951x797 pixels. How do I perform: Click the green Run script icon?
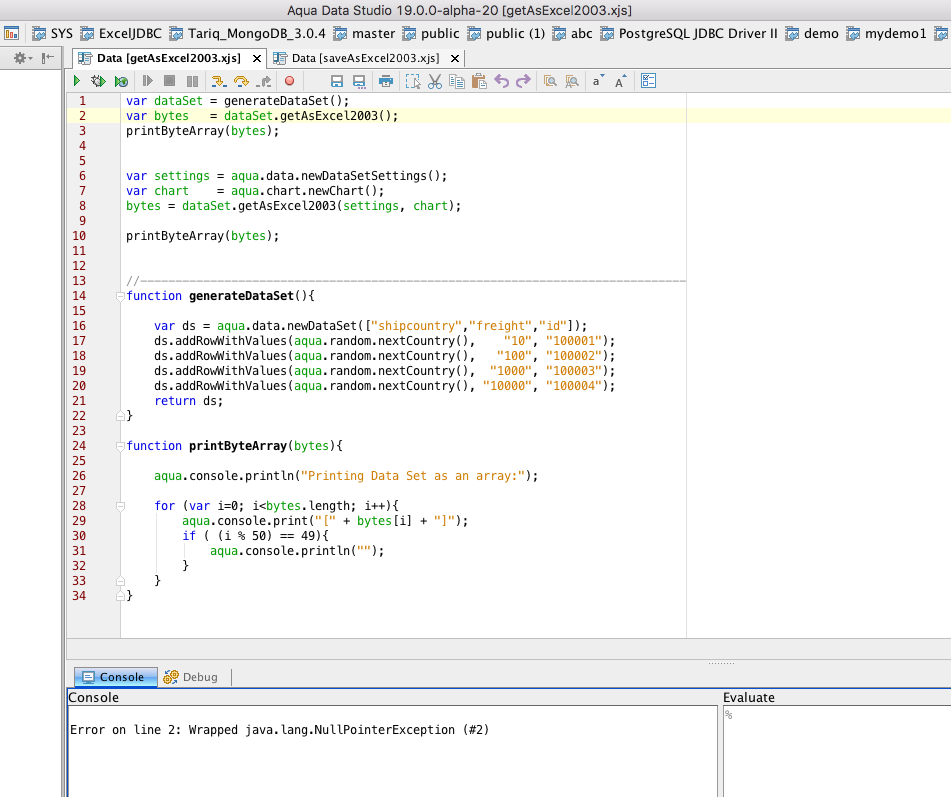(x=77, y=81)
